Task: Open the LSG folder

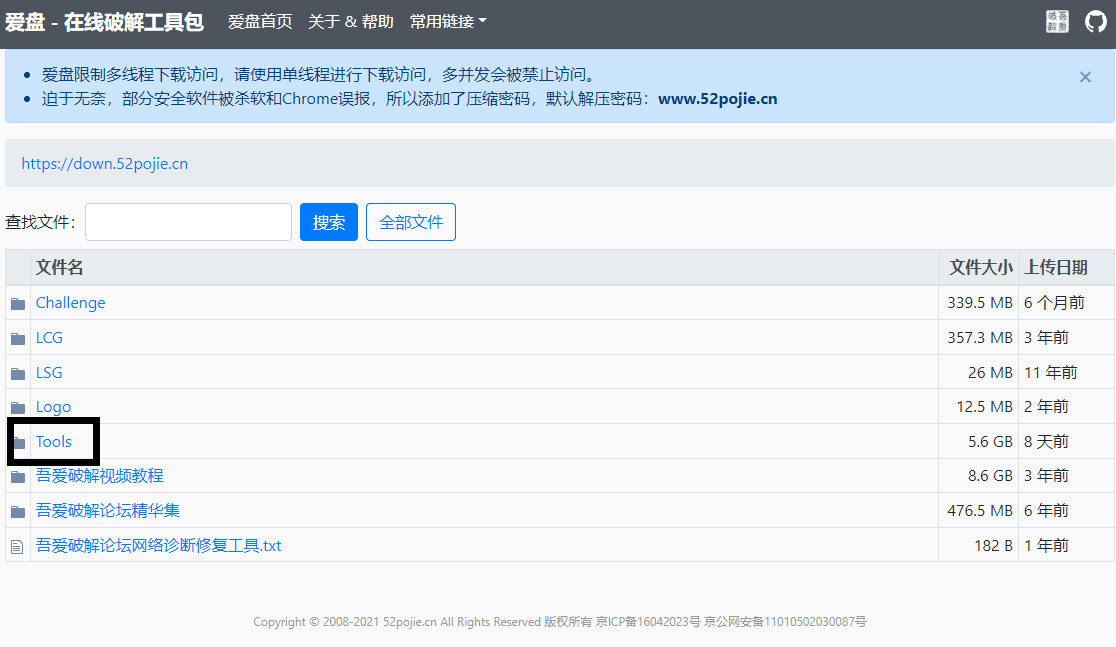Action: [x=49, y=372]
